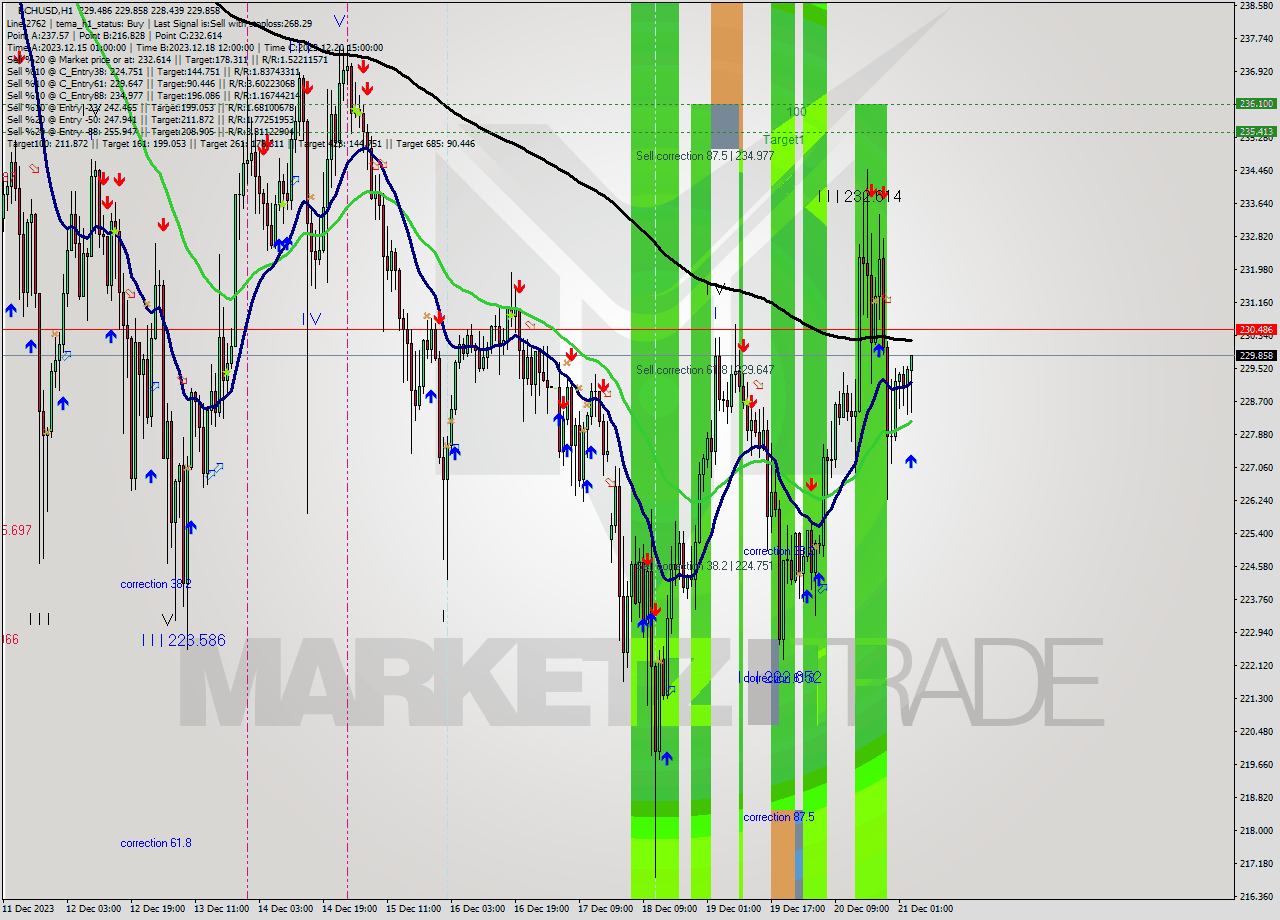1280x920 pixels.
Task: Click the 'Sell correction 61.8 | 229.647' label
Action: click(705, 370)
